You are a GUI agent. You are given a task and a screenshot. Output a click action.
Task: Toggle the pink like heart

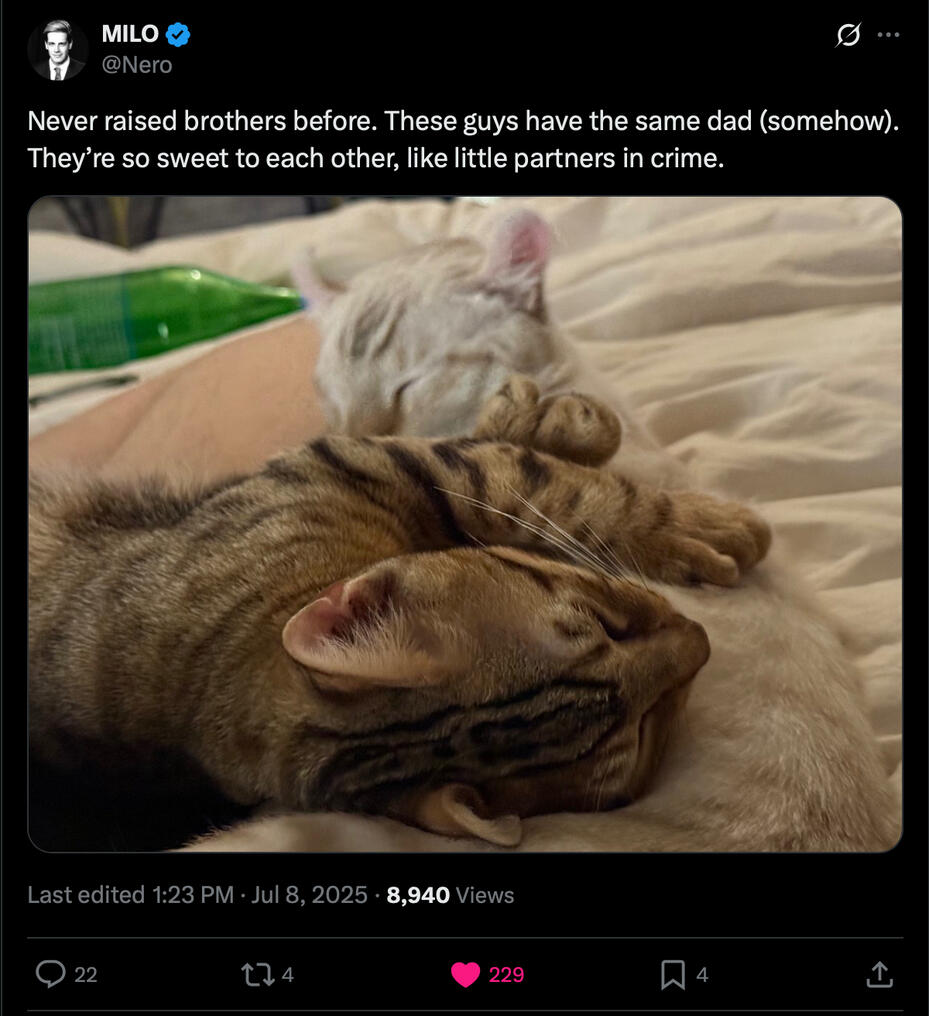pyautogui.click(x=465, y=974)
